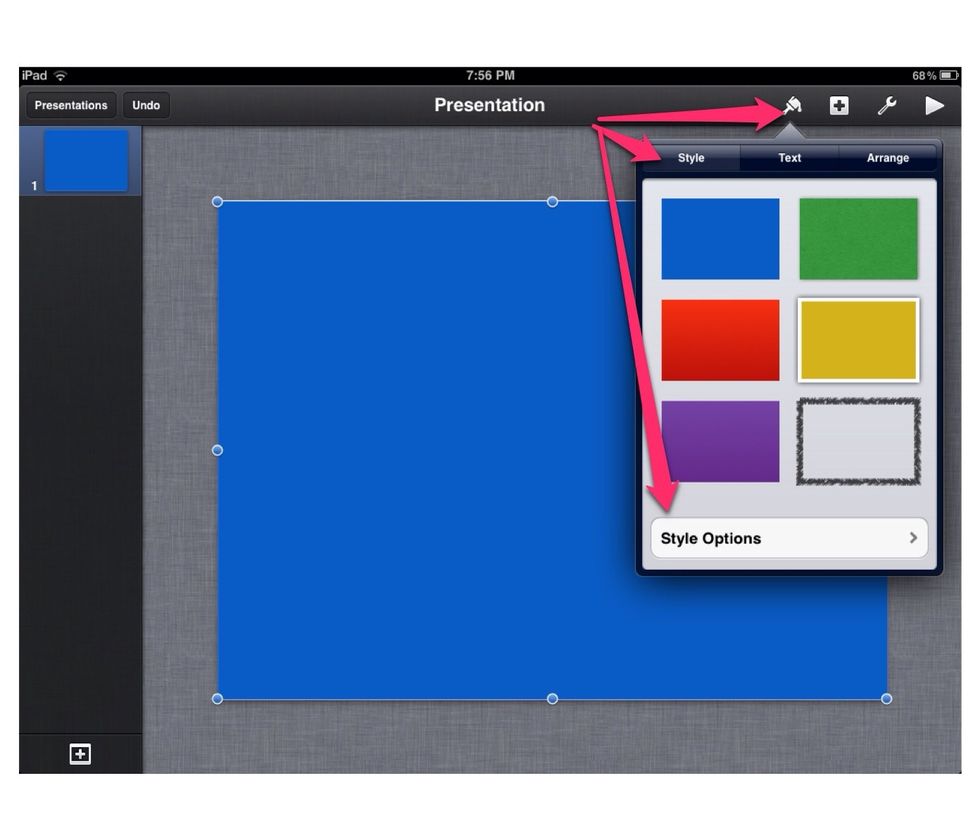Viewport: 980px width, 835px height.
Task: Select the yellow fill style
Action: tap(858, 340)
